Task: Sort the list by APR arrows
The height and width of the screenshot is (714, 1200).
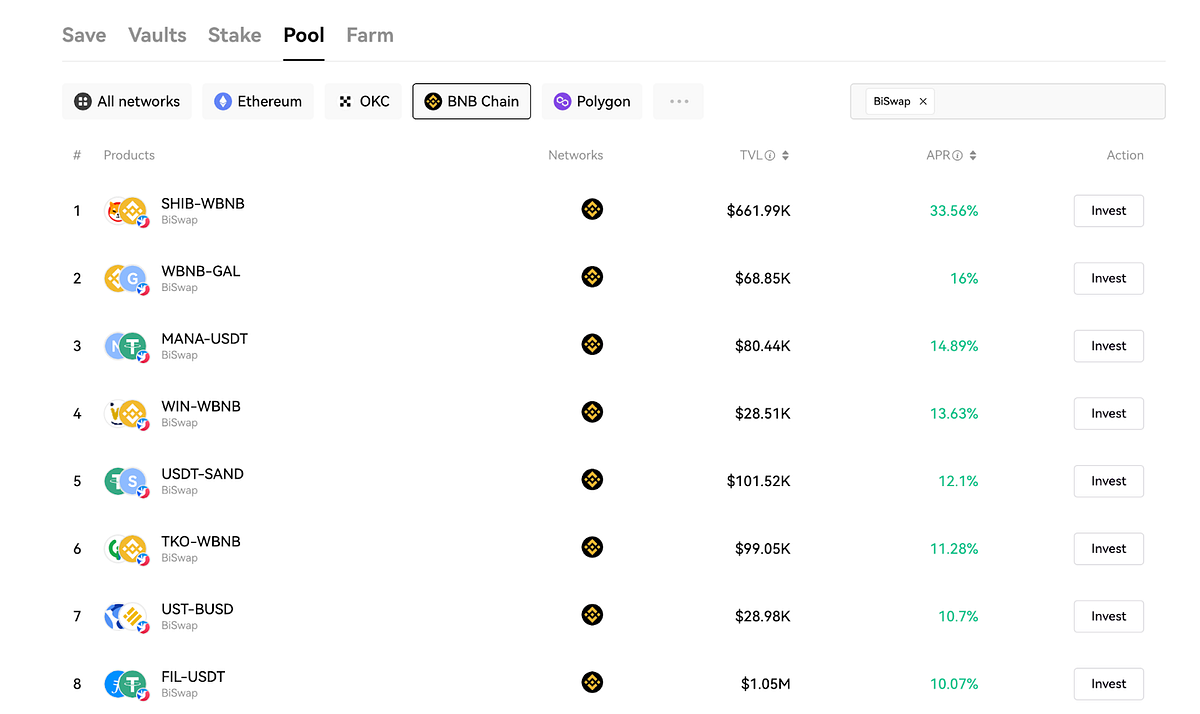Action: [973, 156]
